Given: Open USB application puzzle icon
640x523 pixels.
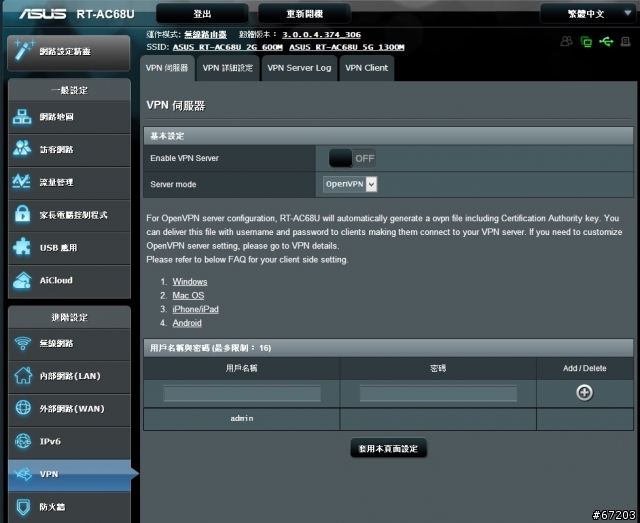Looking at the screenshot, I should 22,247.
